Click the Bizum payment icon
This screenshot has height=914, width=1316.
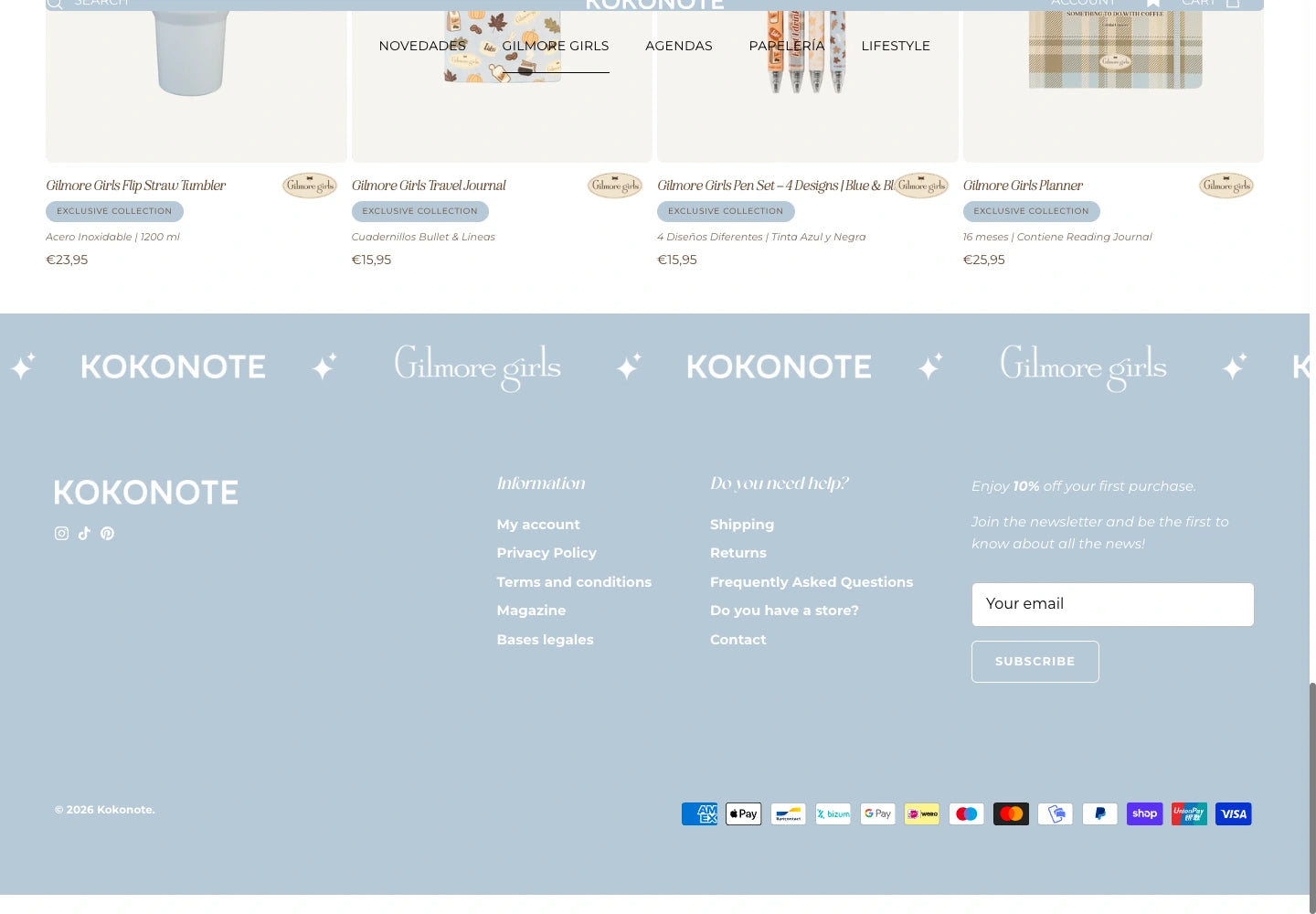pyautogui.click(x=833, y=814)
